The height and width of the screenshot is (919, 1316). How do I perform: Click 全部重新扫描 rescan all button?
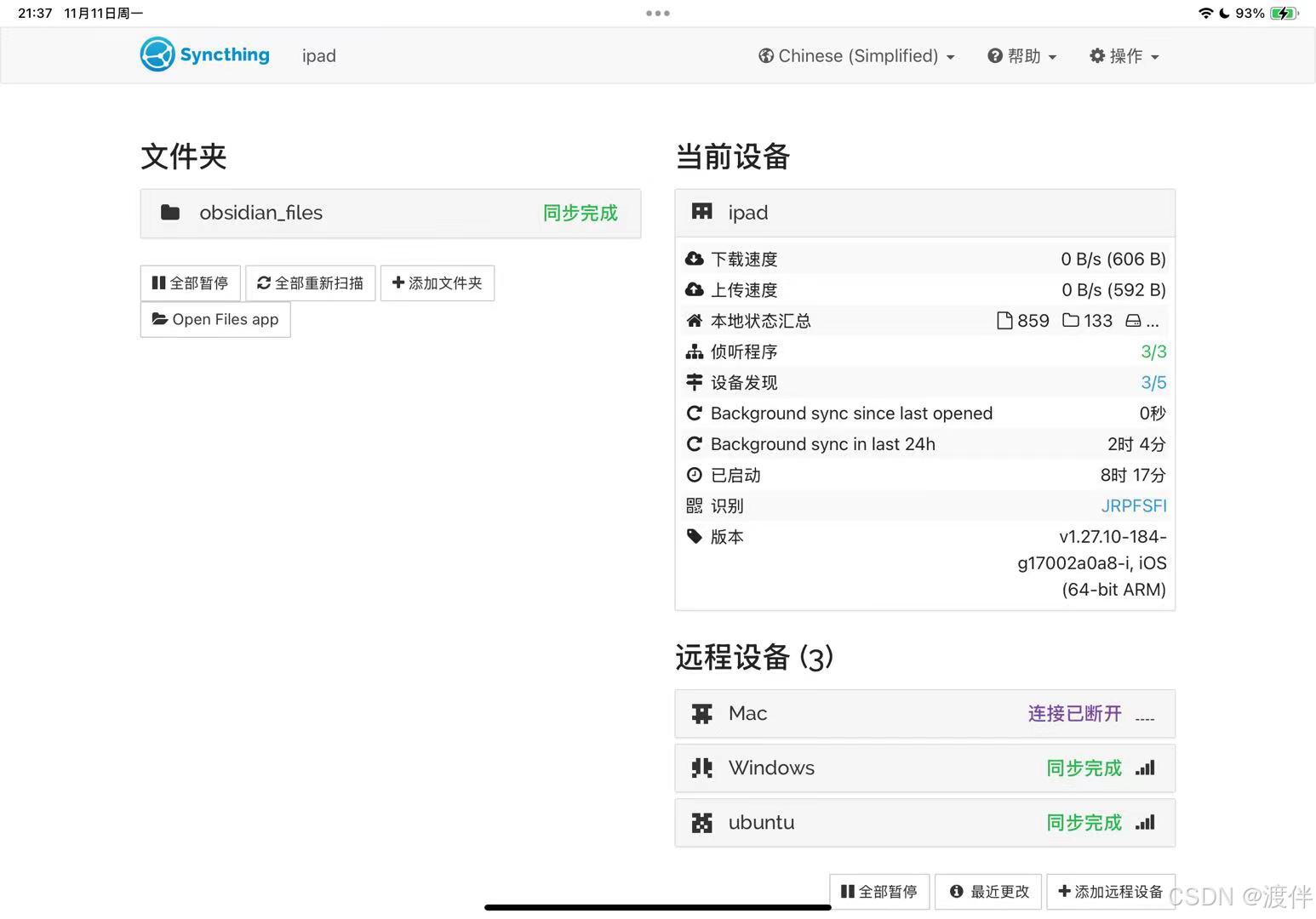(x=311, y=283)
